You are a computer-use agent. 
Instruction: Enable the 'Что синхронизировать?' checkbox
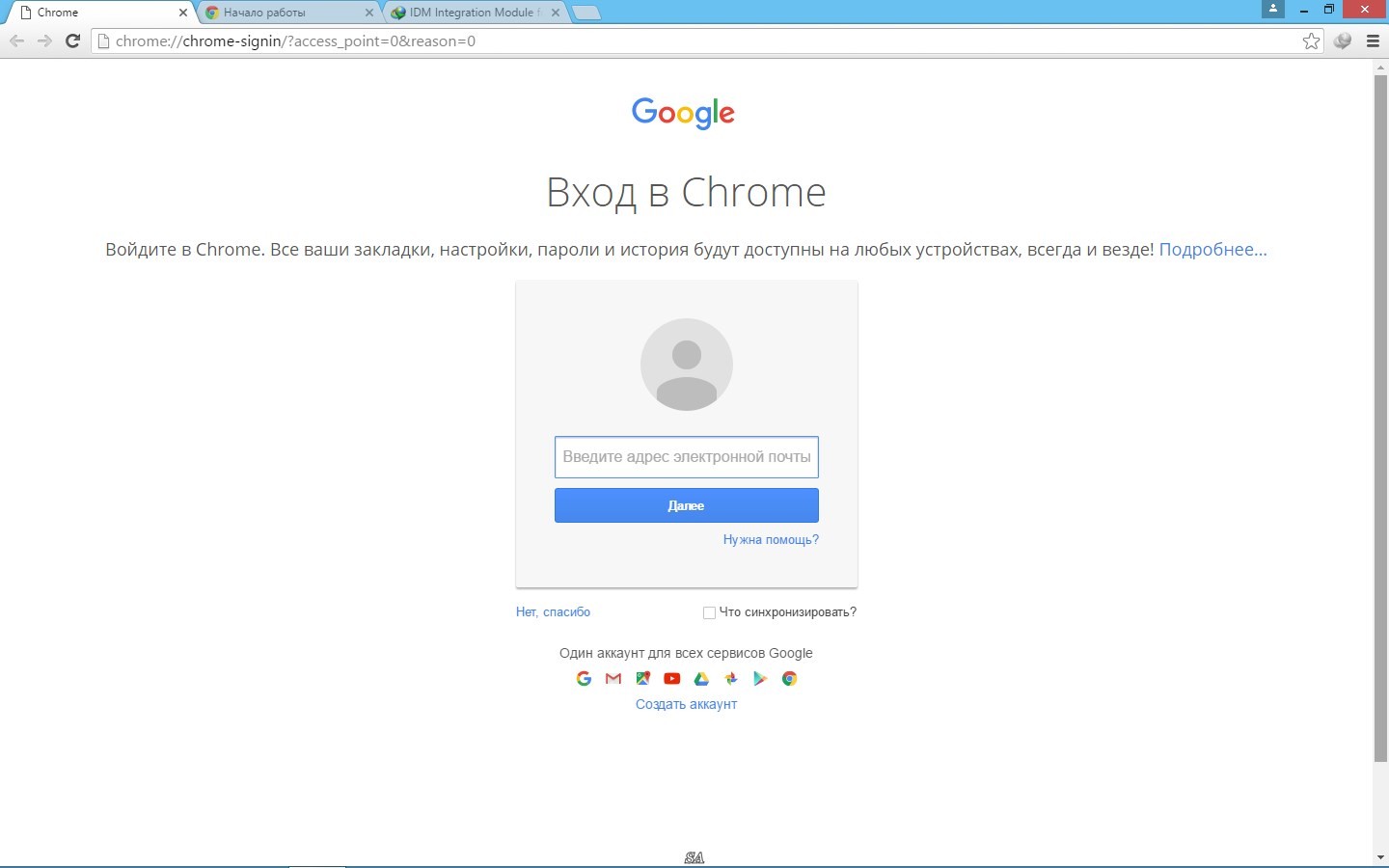click(709, 612)
